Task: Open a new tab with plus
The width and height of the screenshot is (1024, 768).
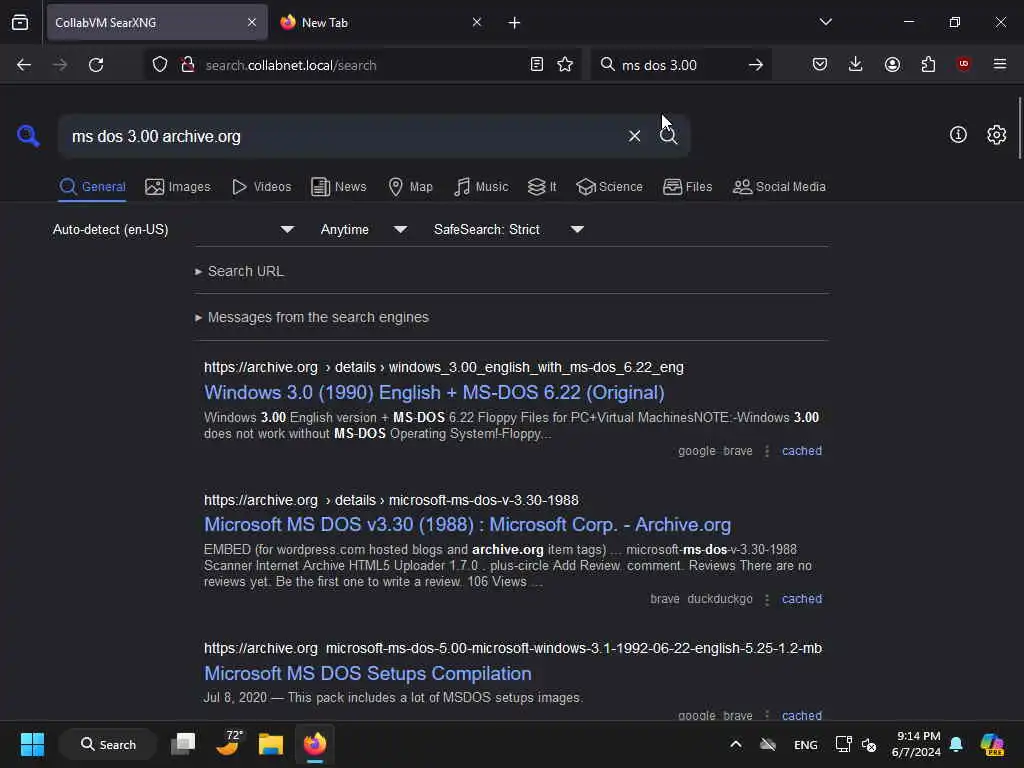Action: (514, 23)
